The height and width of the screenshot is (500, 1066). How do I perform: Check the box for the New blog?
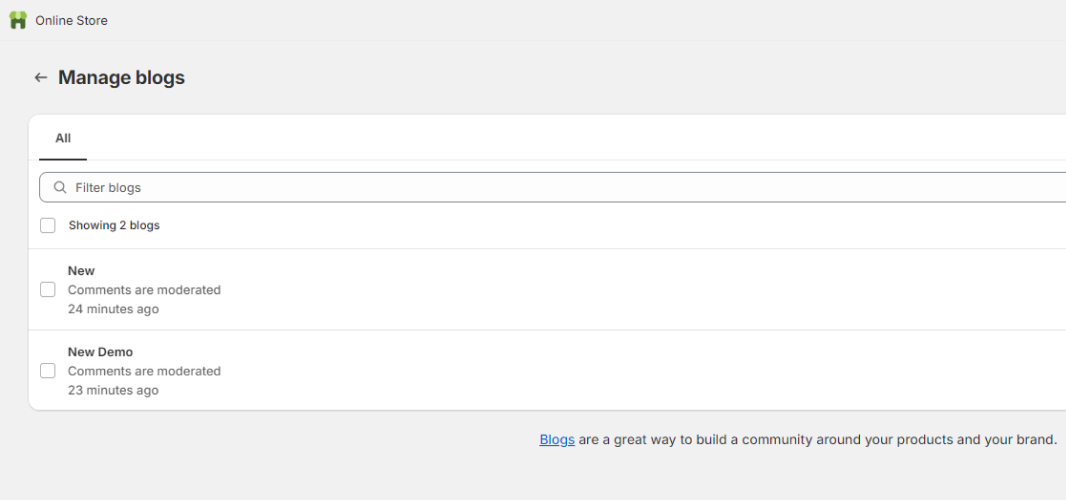[48, 290]
